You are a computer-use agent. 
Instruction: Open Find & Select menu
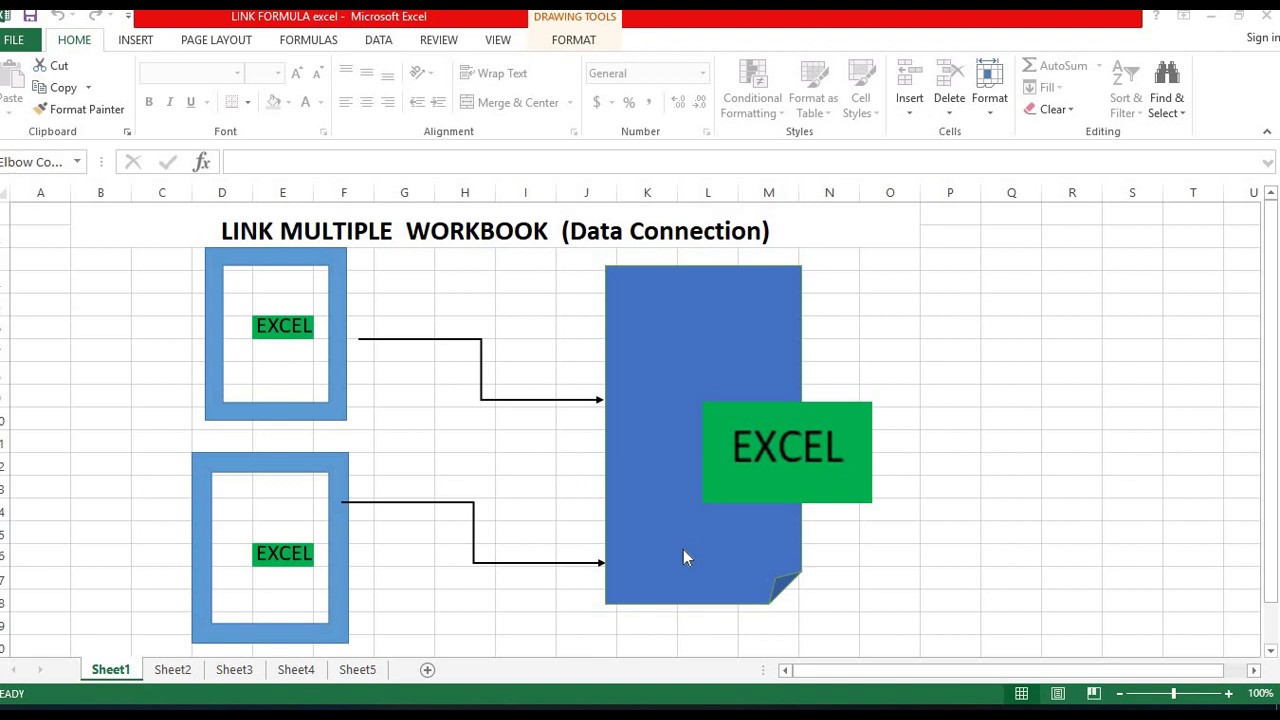(x=1167, y=90)
